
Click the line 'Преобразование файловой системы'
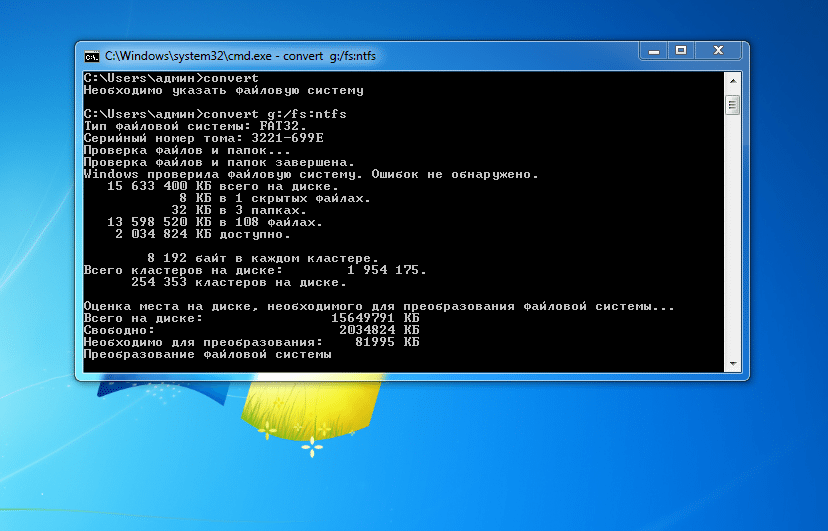pyautogui.click(x=208, y=355)
